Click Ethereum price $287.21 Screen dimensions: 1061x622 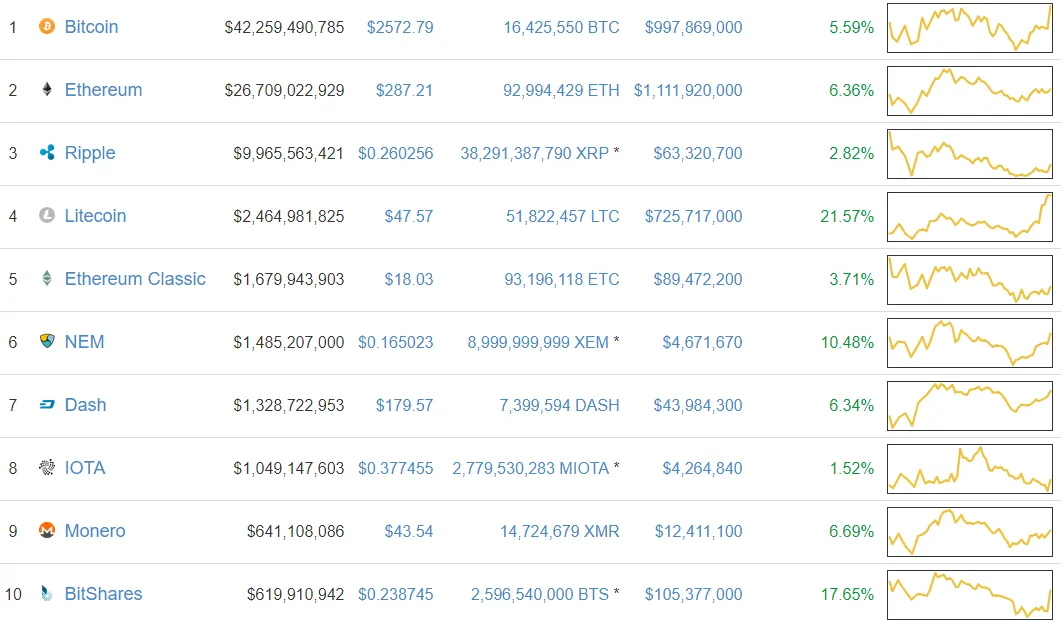pyautogui.click(x=404, y=90)
